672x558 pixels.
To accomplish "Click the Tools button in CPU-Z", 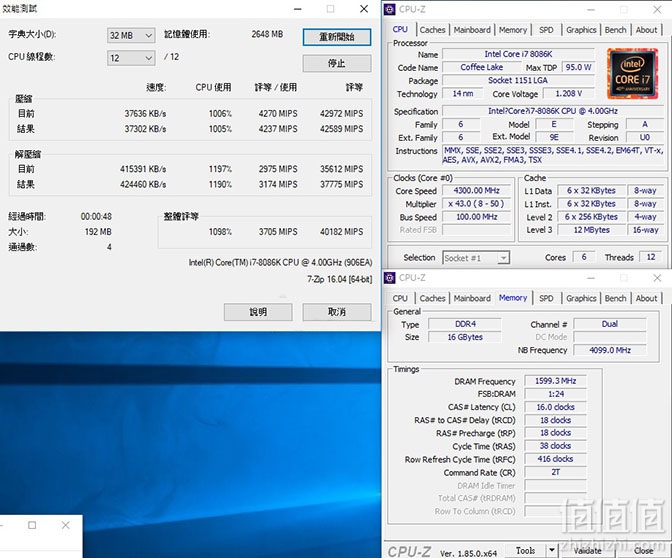I will (525, 550).
